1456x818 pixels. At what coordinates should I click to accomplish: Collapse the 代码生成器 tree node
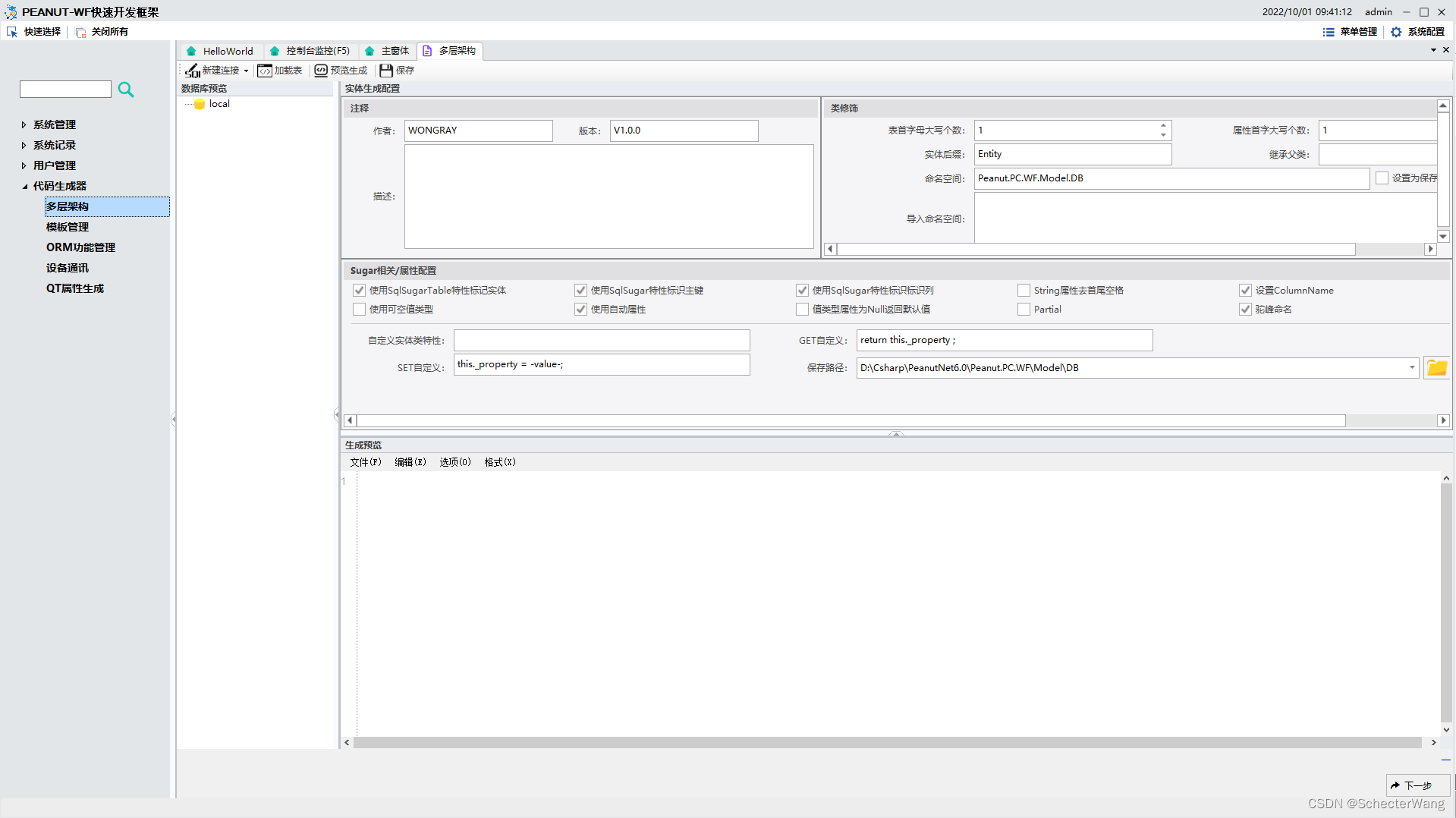pyautogui.click(x=24, y=186)
